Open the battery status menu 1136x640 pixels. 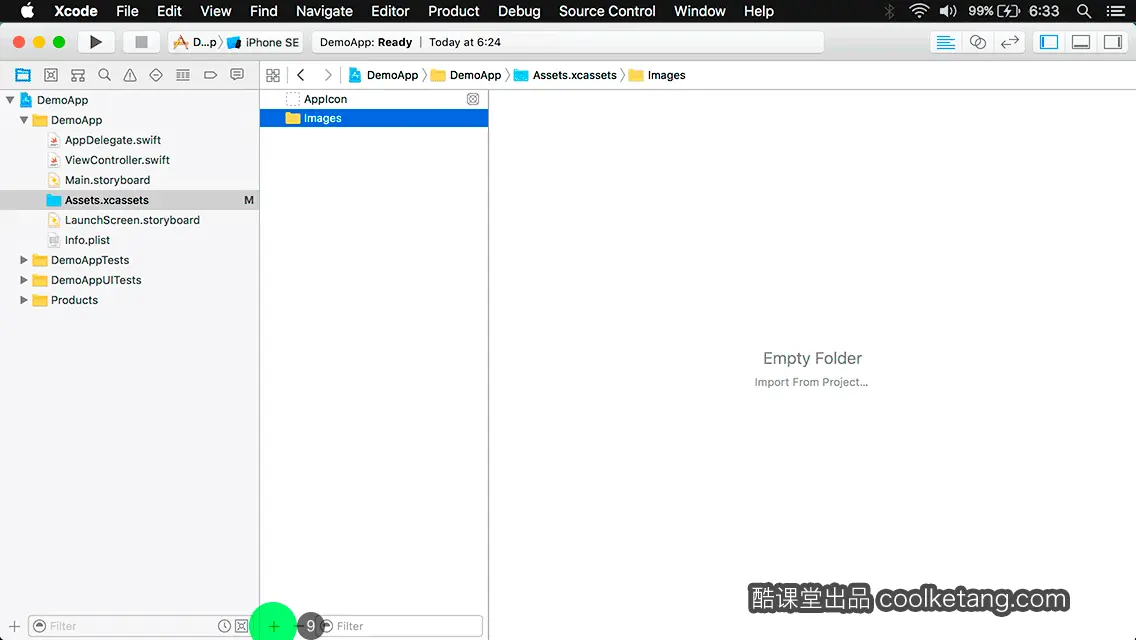[x=994, y=11]
